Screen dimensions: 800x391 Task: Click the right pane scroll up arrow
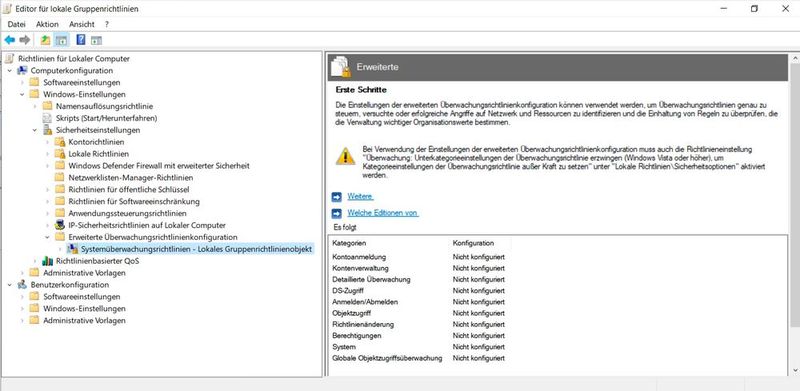[795, 57]
